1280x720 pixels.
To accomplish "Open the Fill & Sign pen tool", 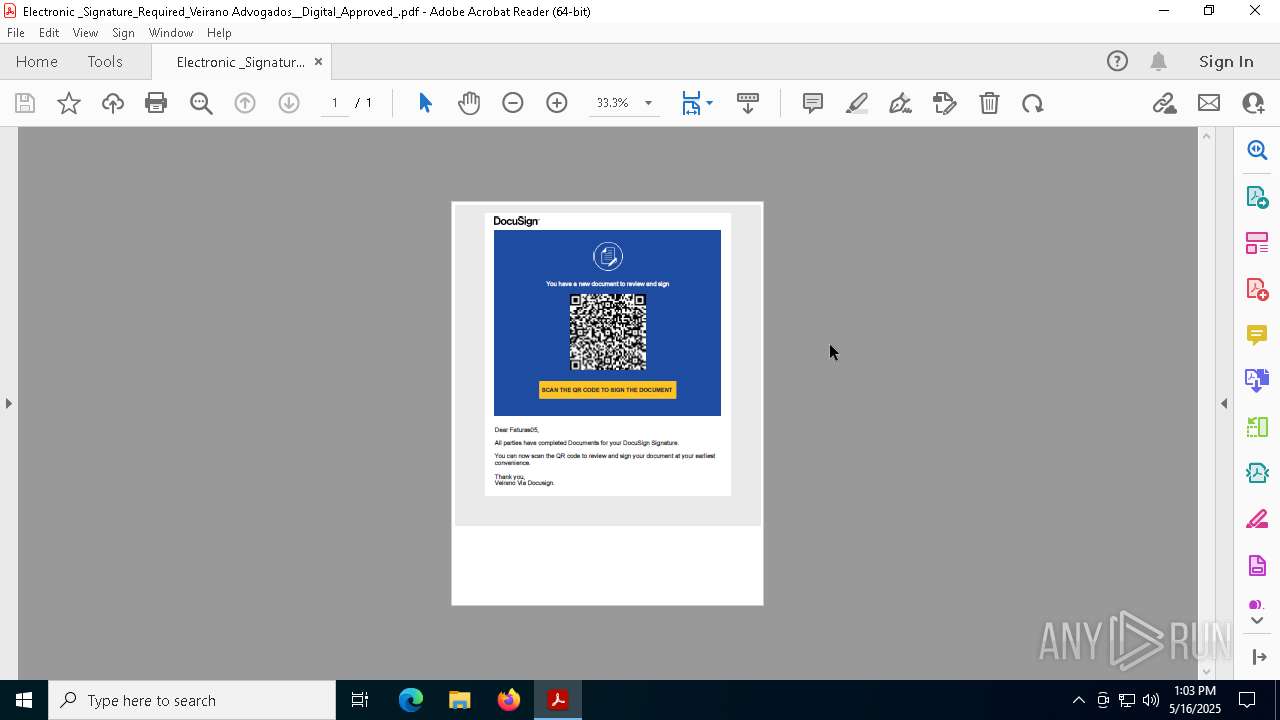I will click(x=900, y=103).
